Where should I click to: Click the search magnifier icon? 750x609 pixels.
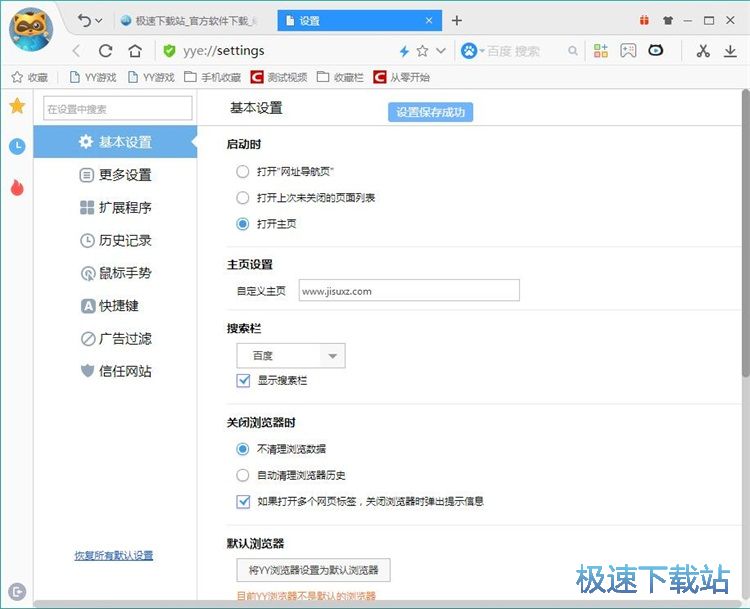(573, 51)
